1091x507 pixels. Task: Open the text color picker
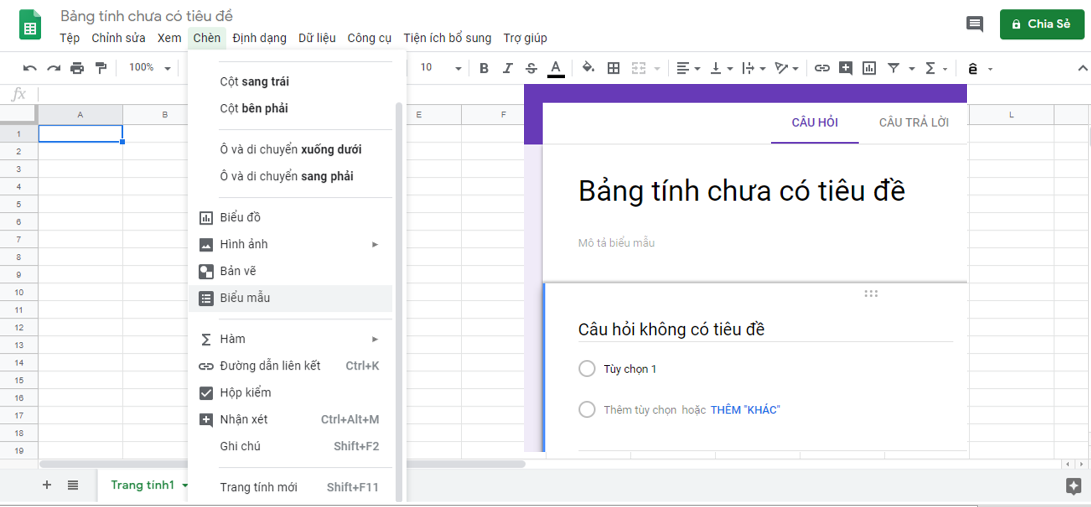click(556, 68)
